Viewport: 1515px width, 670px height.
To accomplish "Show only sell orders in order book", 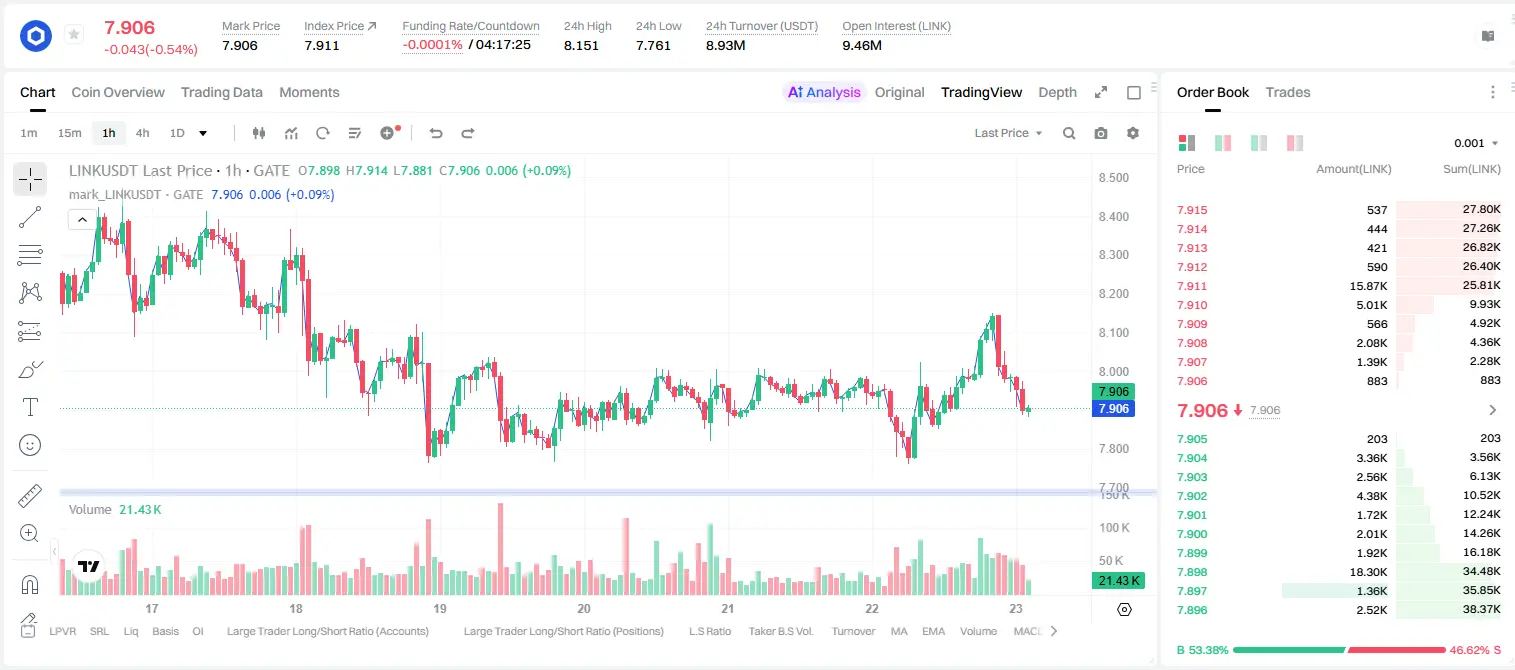I will pos(1294,143).
